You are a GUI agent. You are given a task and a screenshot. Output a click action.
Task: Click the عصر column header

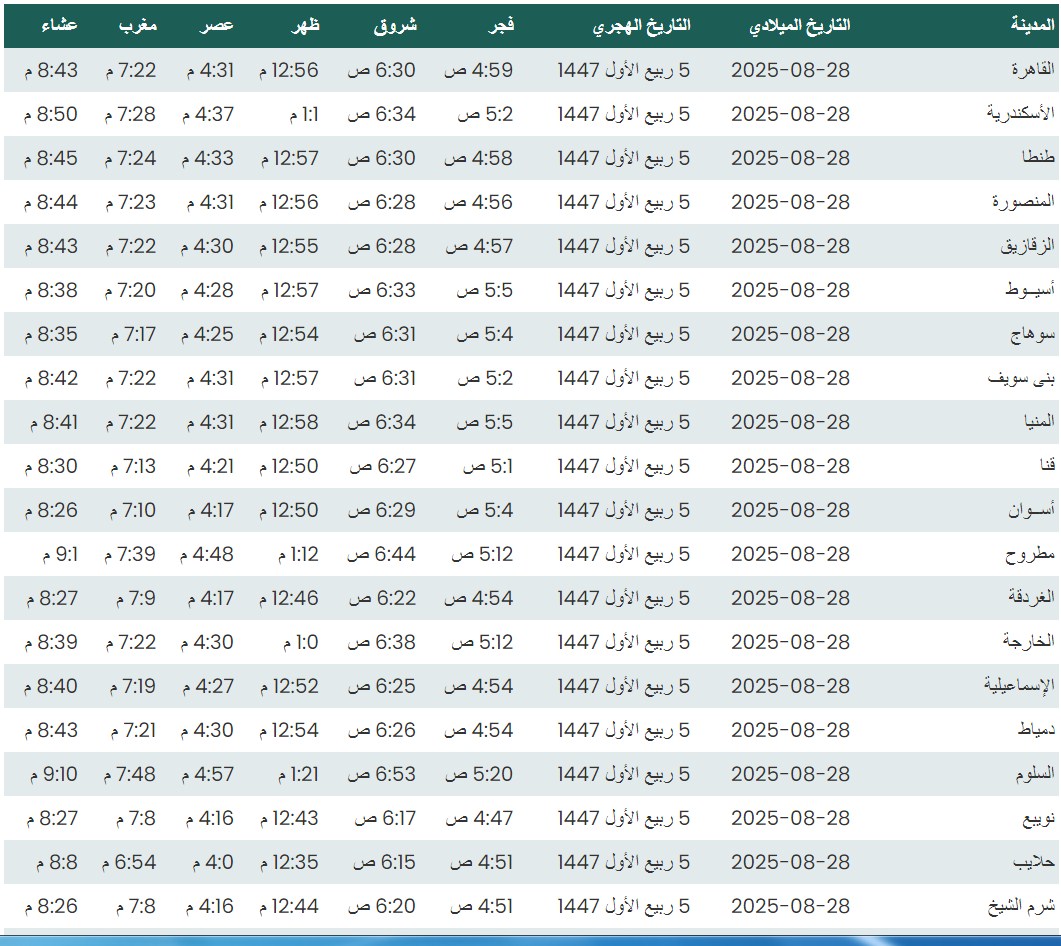(x=220, y=26)
